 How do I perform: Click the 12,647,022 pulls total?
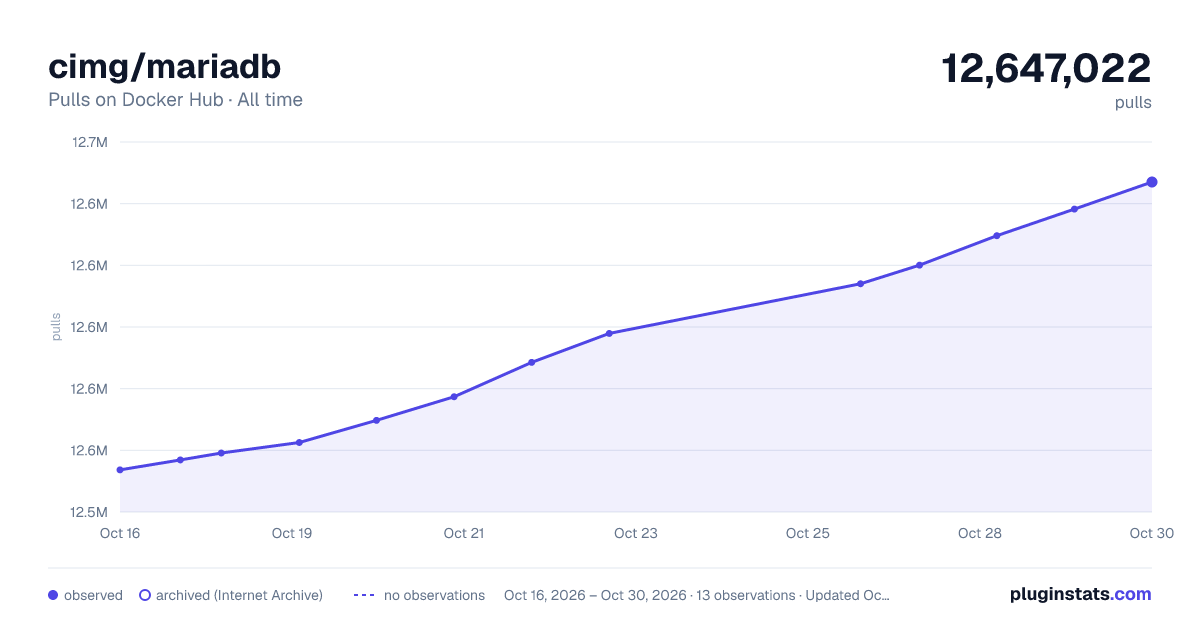click(1046, 69)
